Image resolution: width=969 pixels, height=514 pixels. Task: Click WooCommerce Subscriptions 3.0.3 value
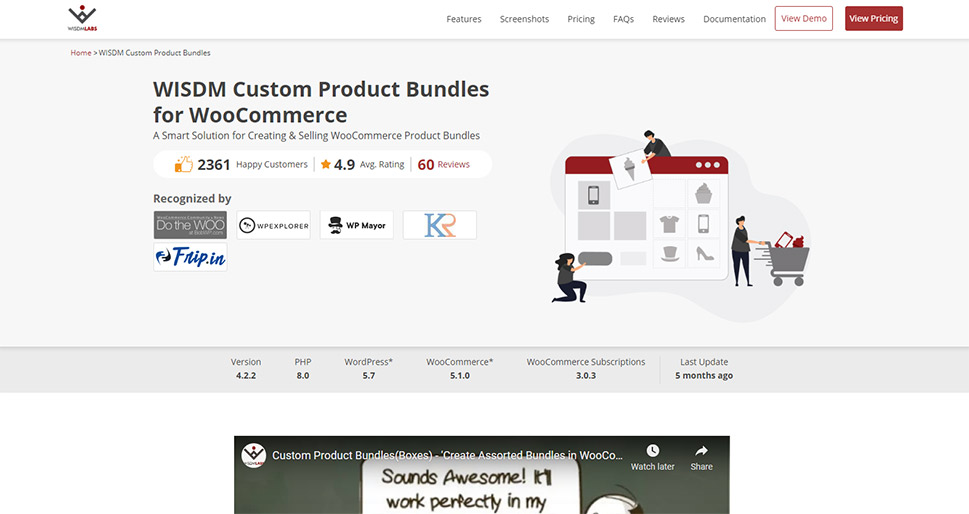[x=586, y=376]
